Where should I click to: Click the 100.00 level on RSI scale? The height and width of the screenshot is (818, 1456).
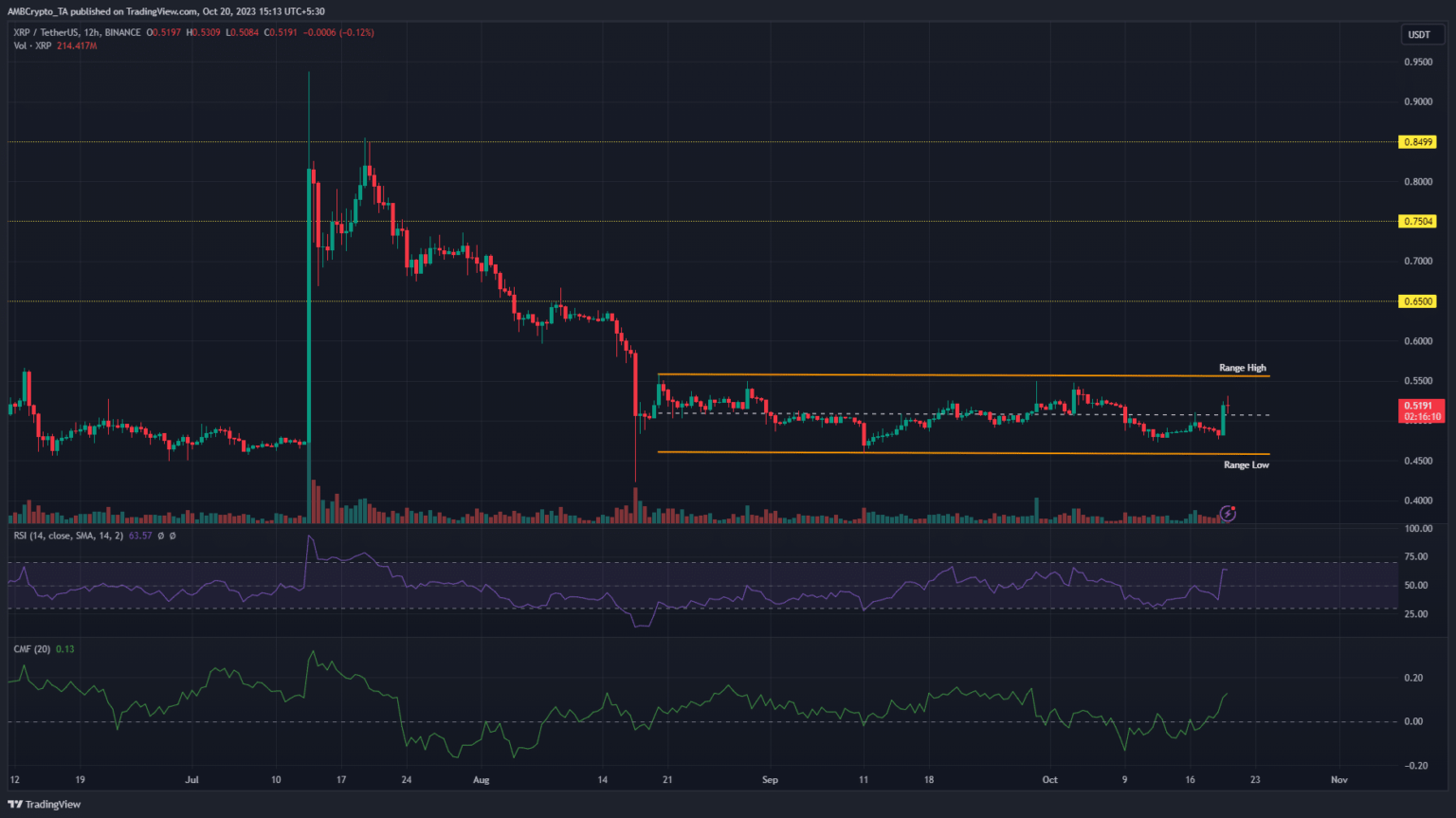[x=1418, y=529]
